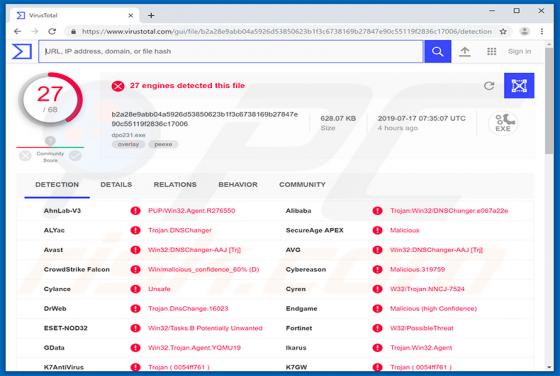Open the blue graph network icon

pos(519,86)
